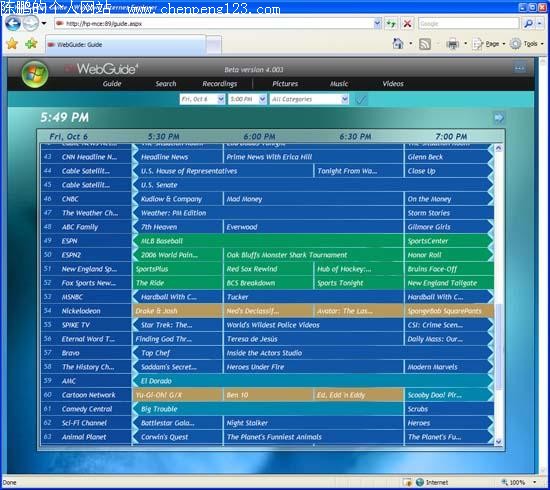Open the Gilmore Girls program
Screen dimensions: 550x490
(x=449, y=227)
